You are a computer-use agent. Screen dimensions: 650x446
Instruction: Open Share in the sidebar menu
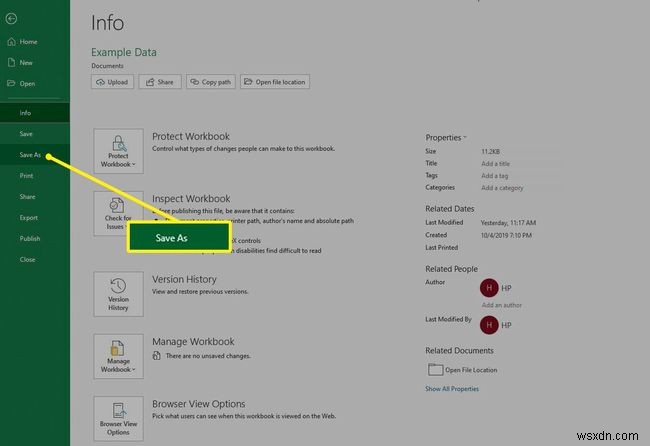coord(27,196)
